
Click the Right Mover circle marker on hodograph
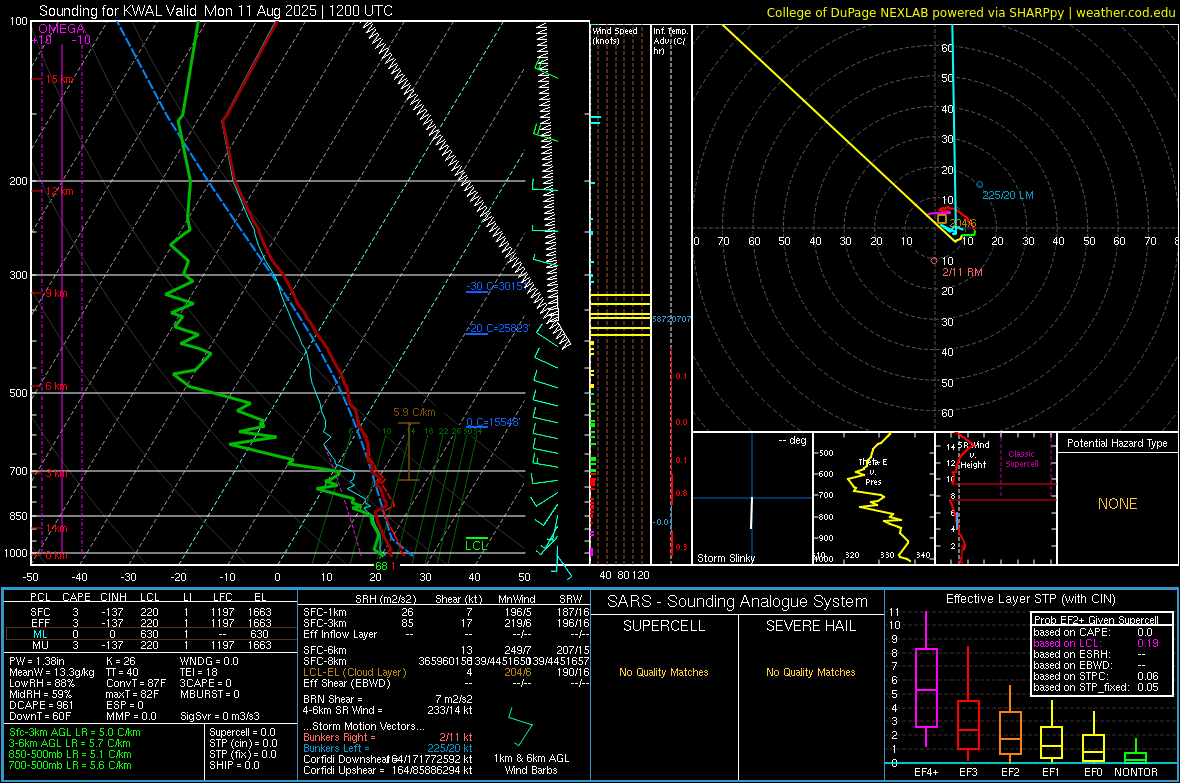[x=935, y=260]
